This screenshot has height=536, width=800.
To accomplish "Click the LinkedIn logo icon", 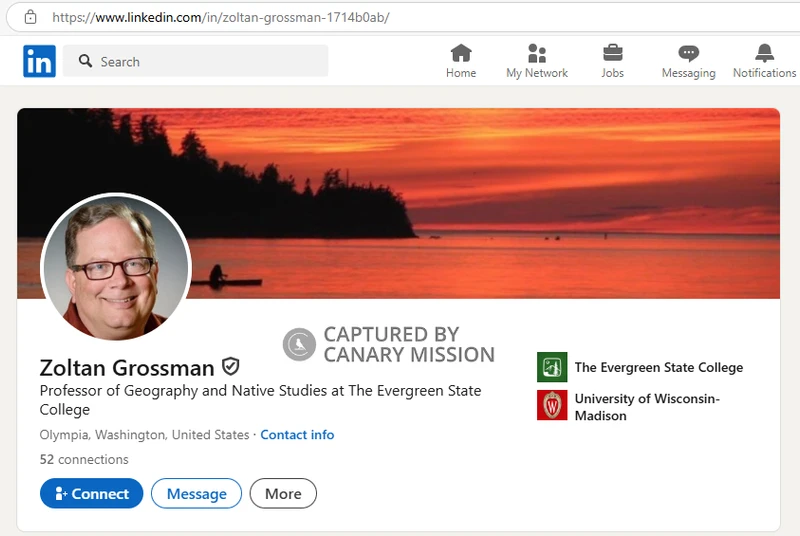I will tap(39, 61).
